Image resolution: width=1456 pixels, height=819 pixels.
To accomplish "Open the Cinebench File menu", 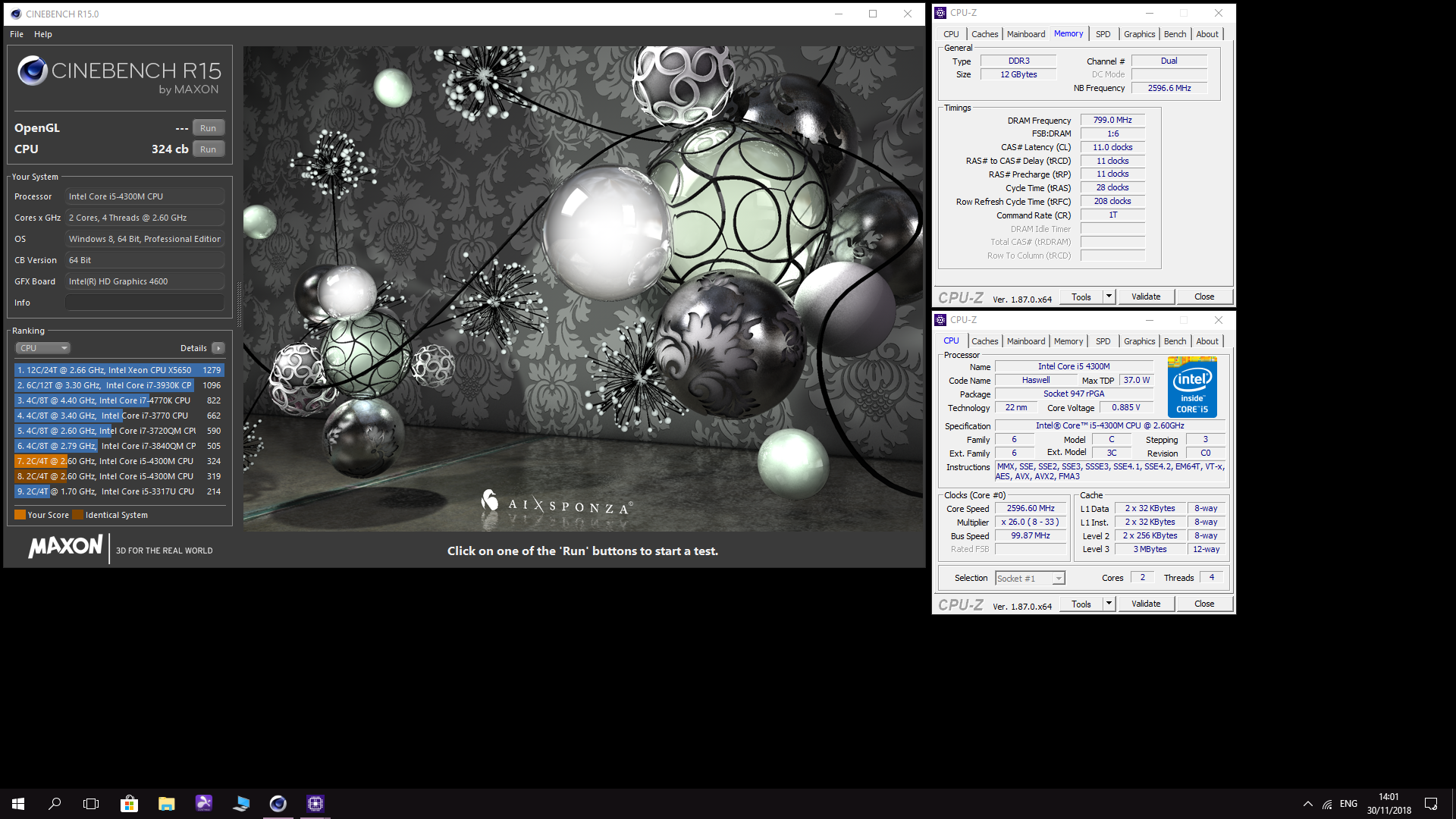I will point(17,34).
